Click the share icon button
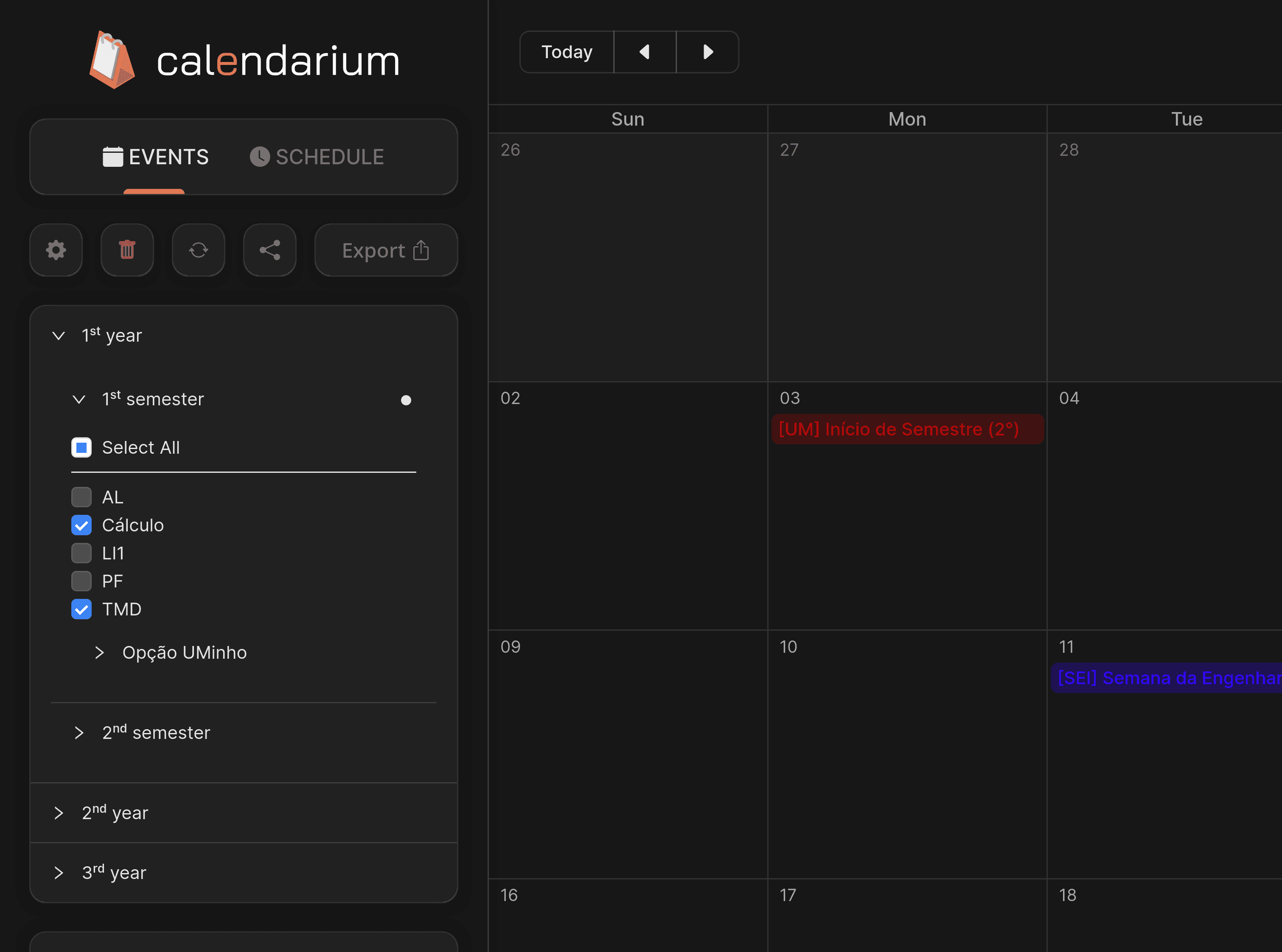 tap(269, 250)
